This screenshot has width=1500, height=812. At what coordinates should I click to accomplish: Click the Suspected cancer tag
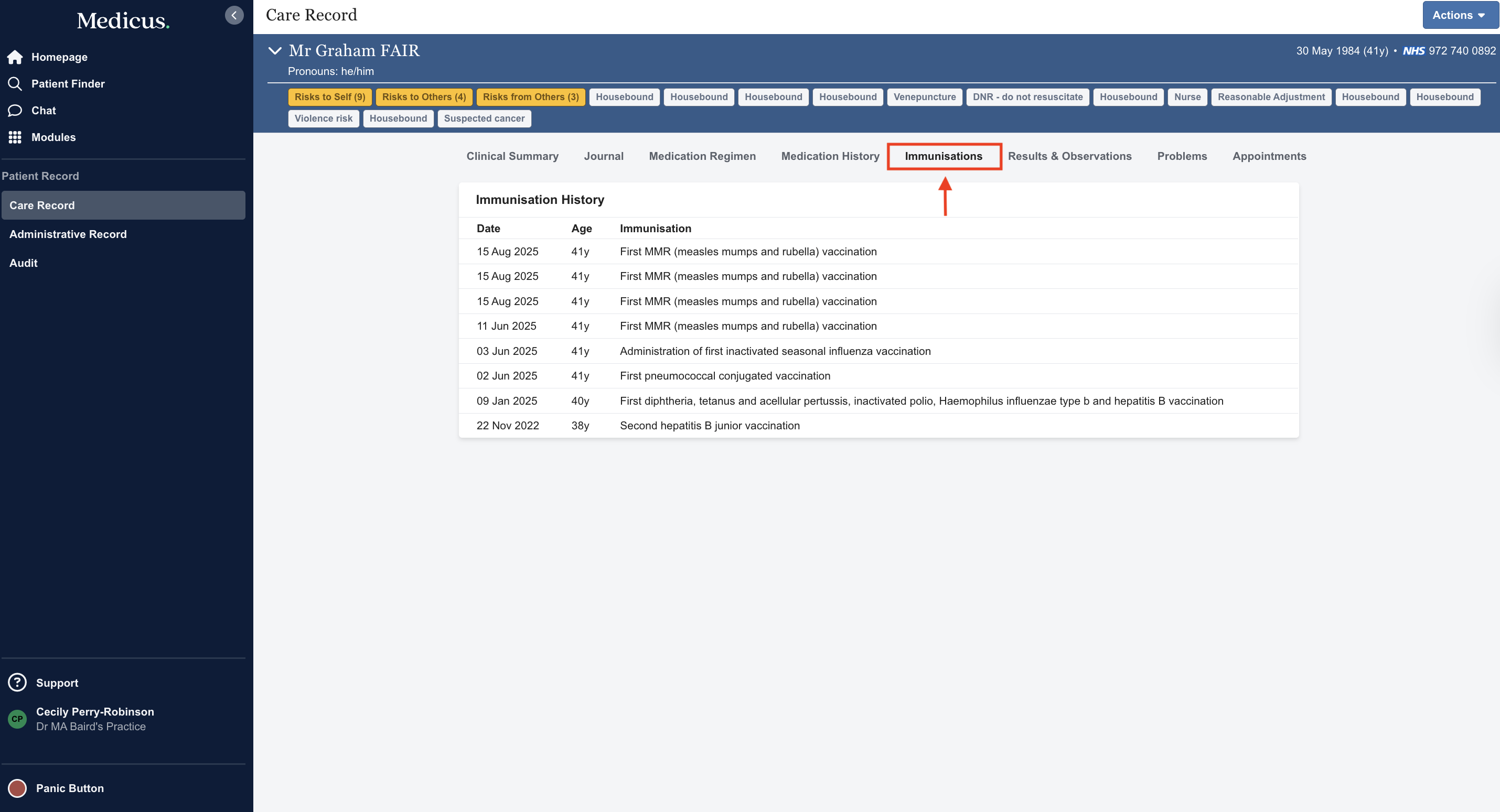484,119
